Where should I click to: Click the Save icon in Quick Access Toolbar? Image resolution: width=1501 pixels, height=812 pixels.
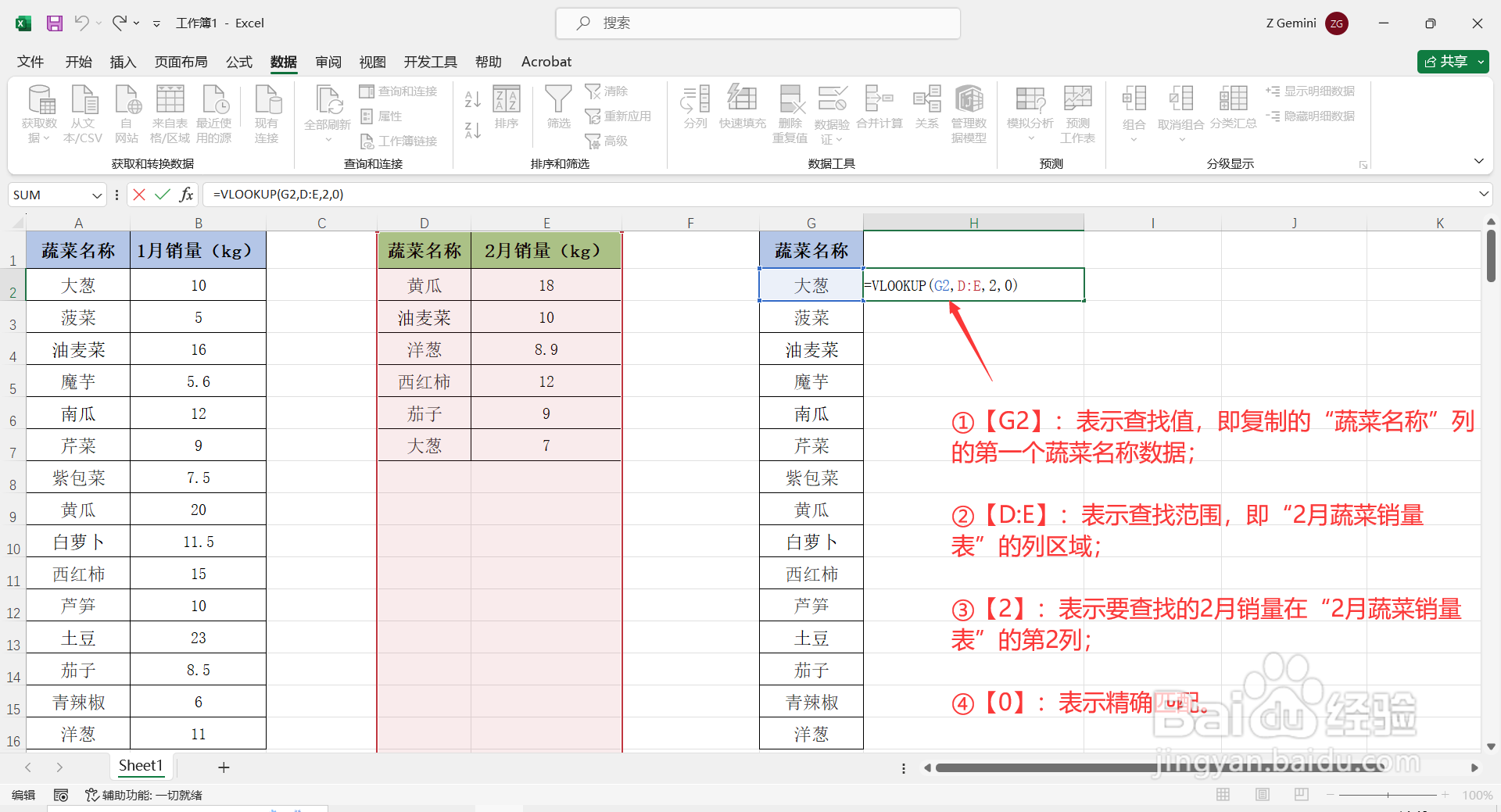pyautogui.click(x=54, y=23)
